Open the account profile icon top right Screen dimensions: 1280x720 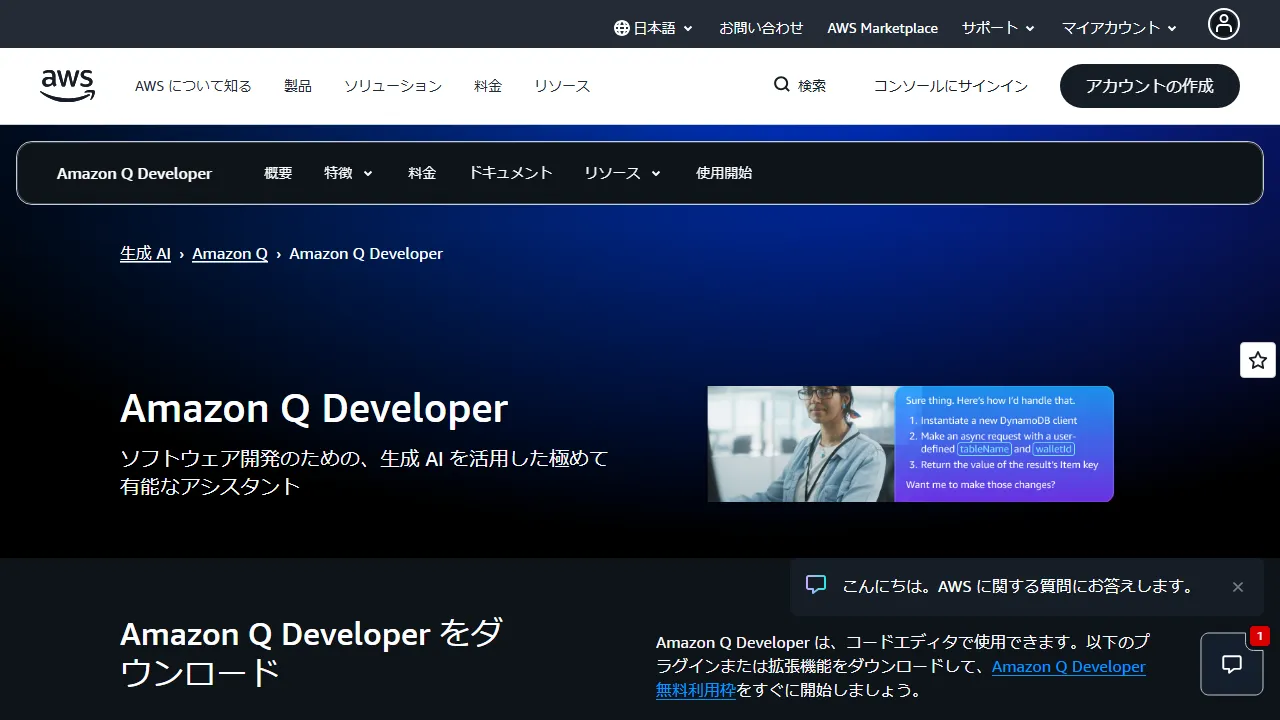[1223, 23]
